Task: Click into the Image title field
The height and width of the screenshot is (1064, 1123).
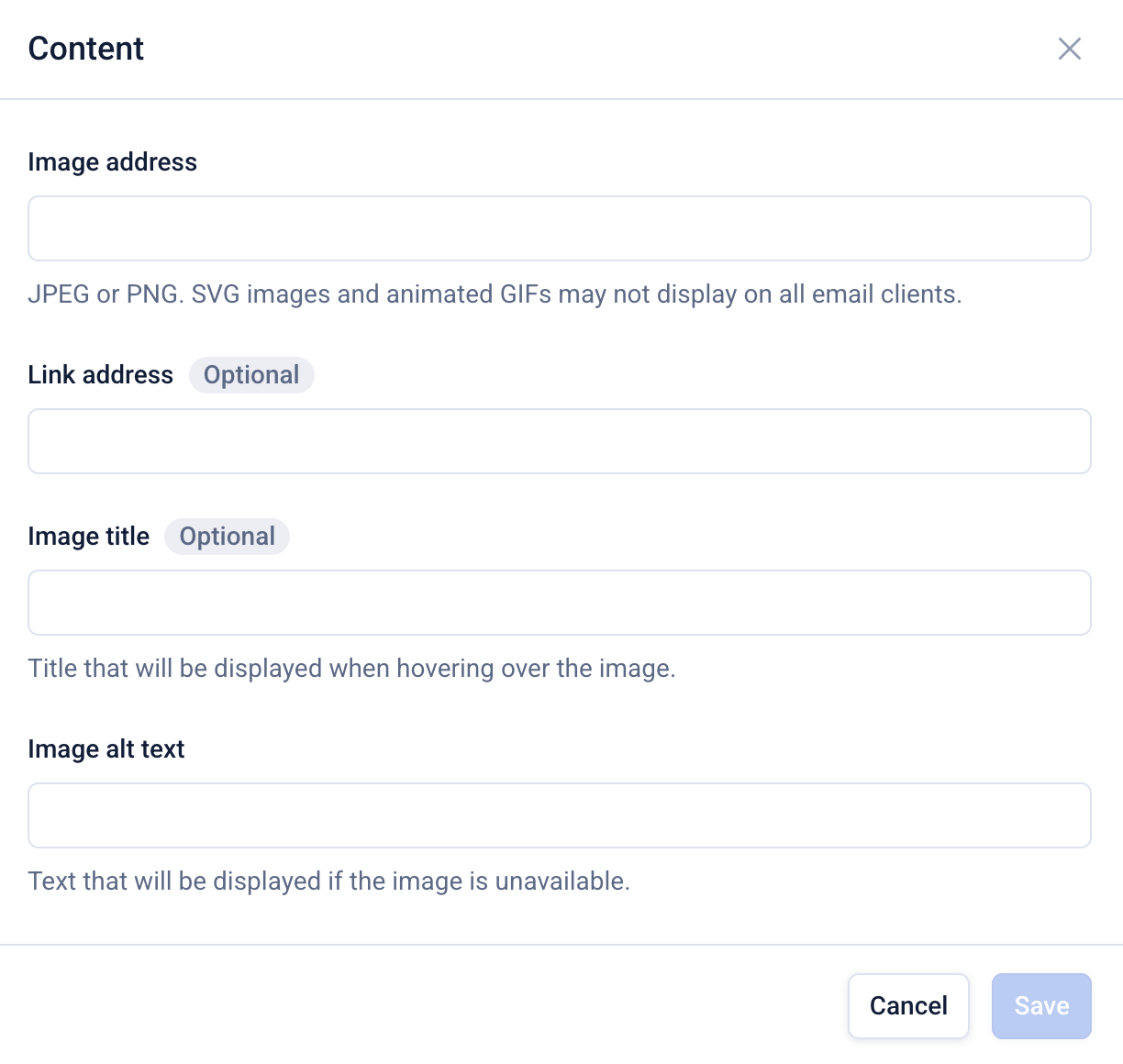Action: 559,603
